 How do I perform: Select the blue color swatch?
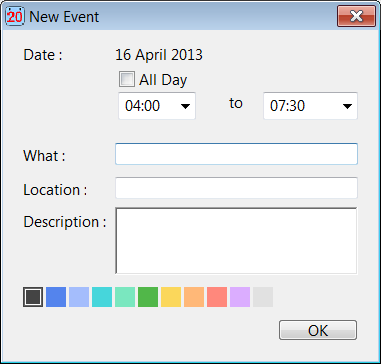(x=56, y=297)
